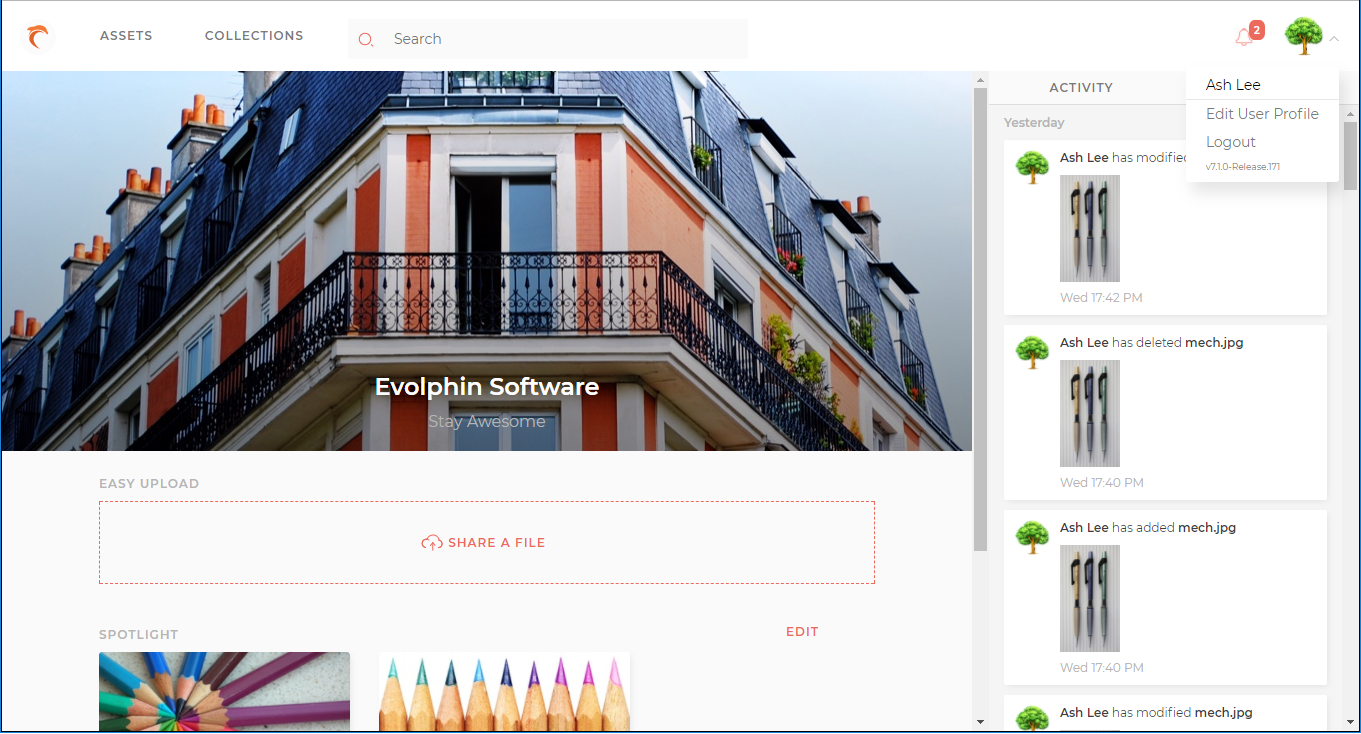1361x734 pixels.
Task: Click avatar beside 17:42 modified entry
Action: click(1032, 167)
